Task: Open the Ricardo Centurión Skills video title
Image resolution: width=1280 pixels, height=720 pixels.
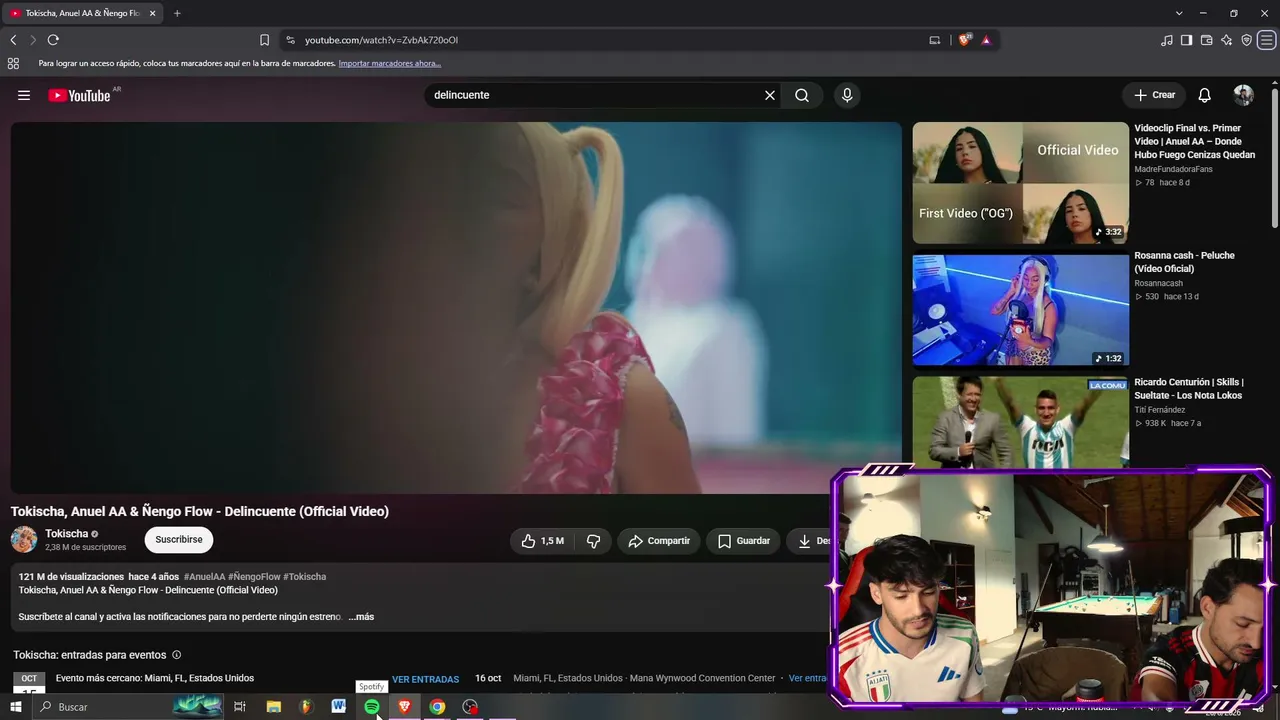Action: [1189, 389]
